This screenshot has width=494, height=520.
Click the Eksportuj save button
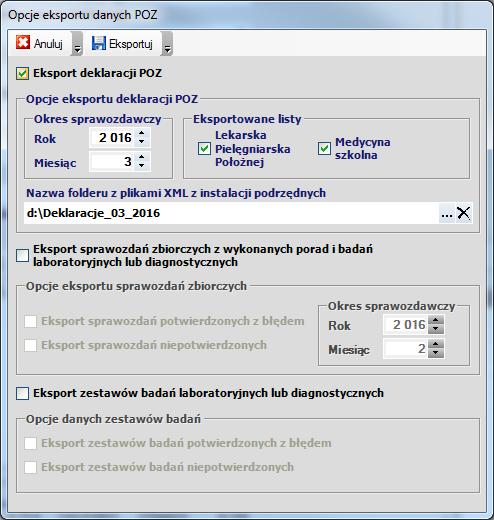[x=122, y=43]
